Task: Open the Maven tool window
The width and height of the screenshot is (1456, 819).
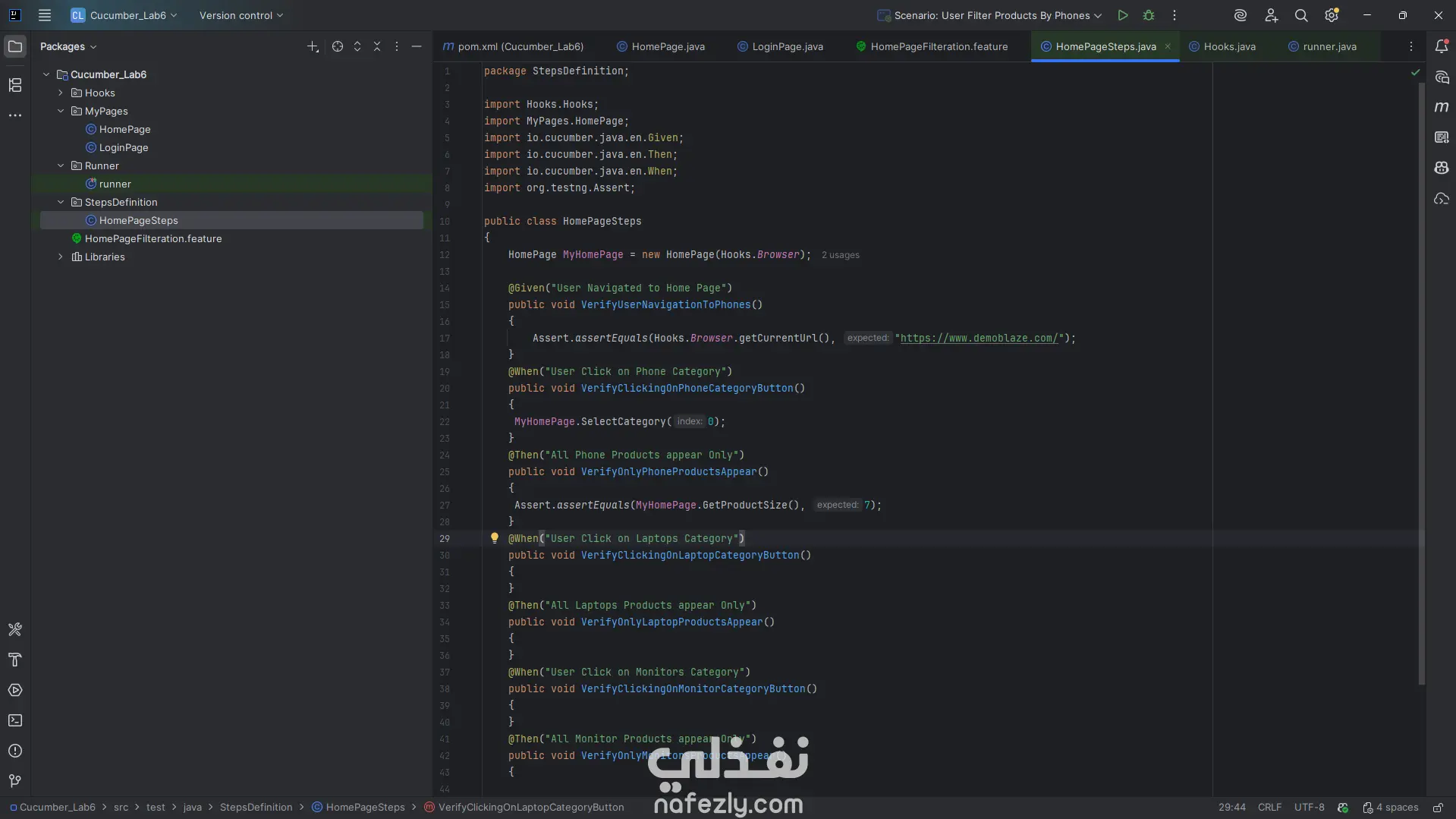Action: (1442, 107)
